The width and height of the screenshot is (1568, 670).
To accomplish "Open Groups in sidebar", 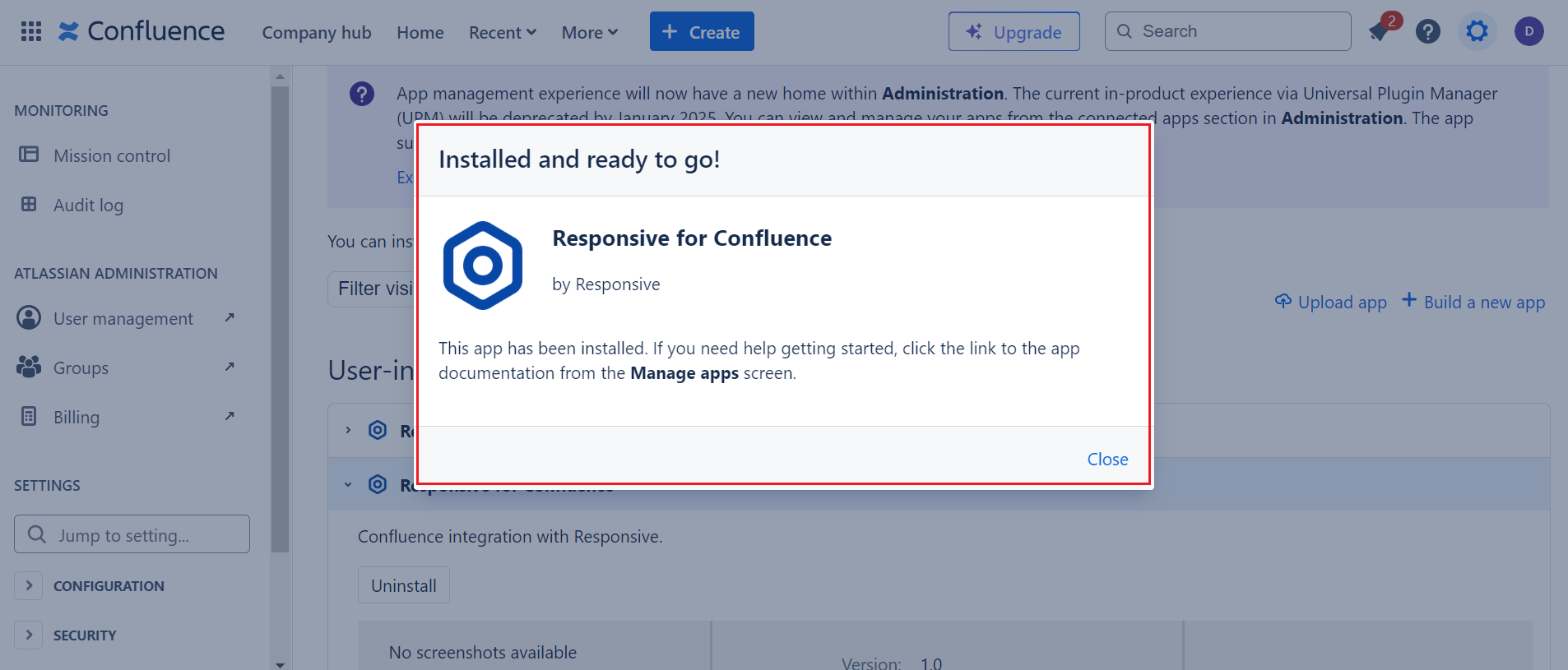I will coord(81,367).
